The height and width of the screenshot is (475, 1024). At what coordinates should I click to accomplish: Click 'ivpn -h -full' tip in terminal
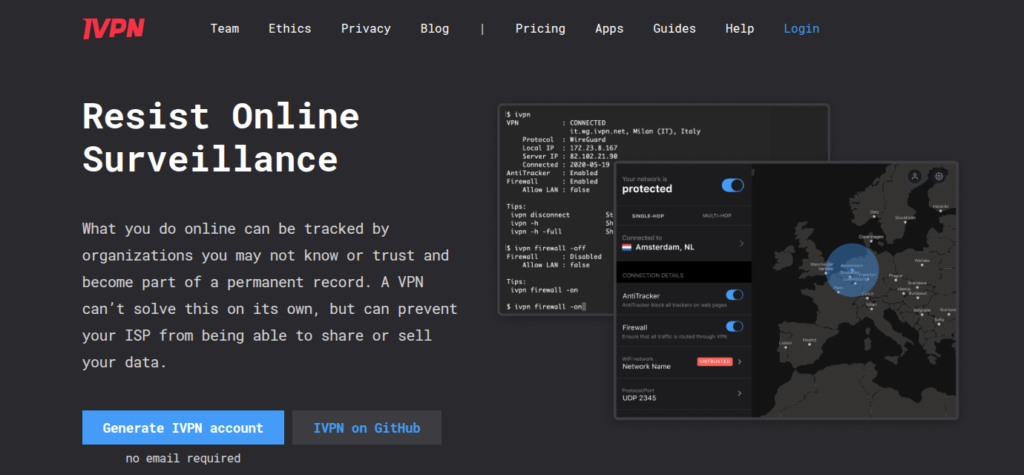(x=536, y=231)
